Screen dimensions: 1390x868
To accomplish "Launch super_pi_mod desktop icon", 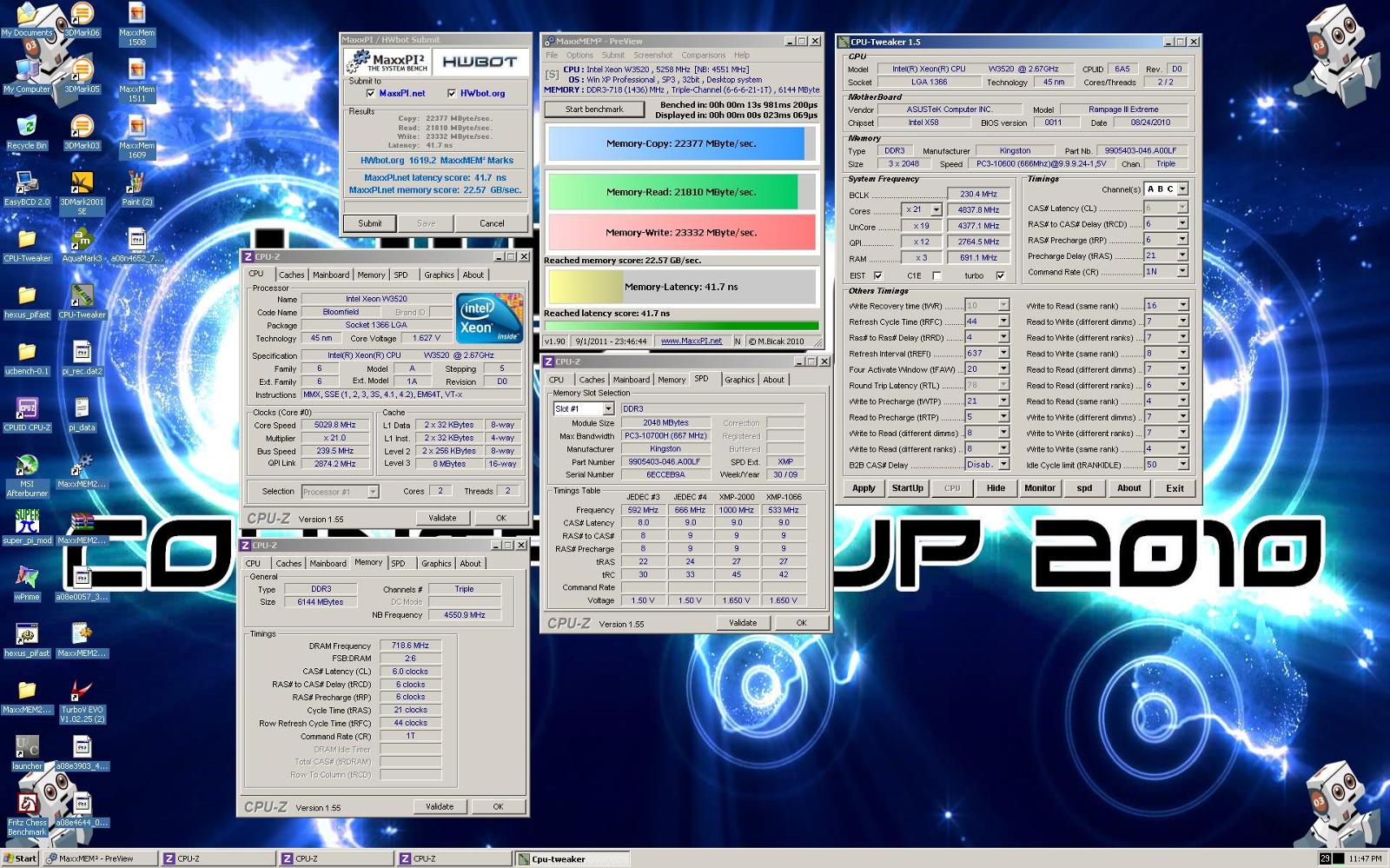I will pyautogui.click(x=27, y=528).
